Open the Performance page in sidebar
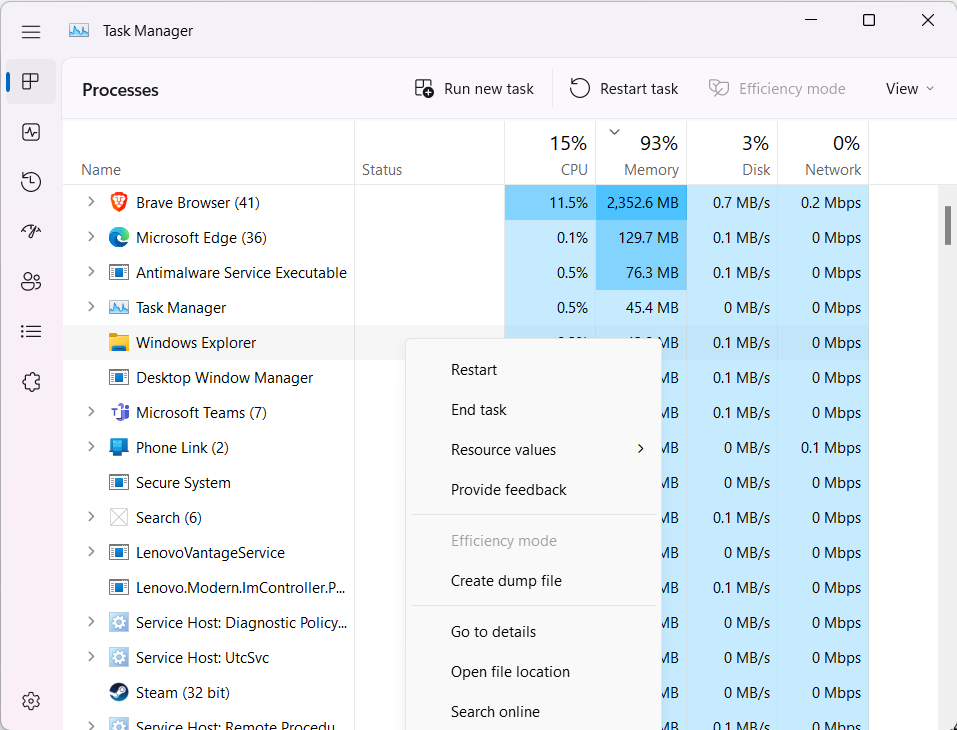 click(31, 132)
